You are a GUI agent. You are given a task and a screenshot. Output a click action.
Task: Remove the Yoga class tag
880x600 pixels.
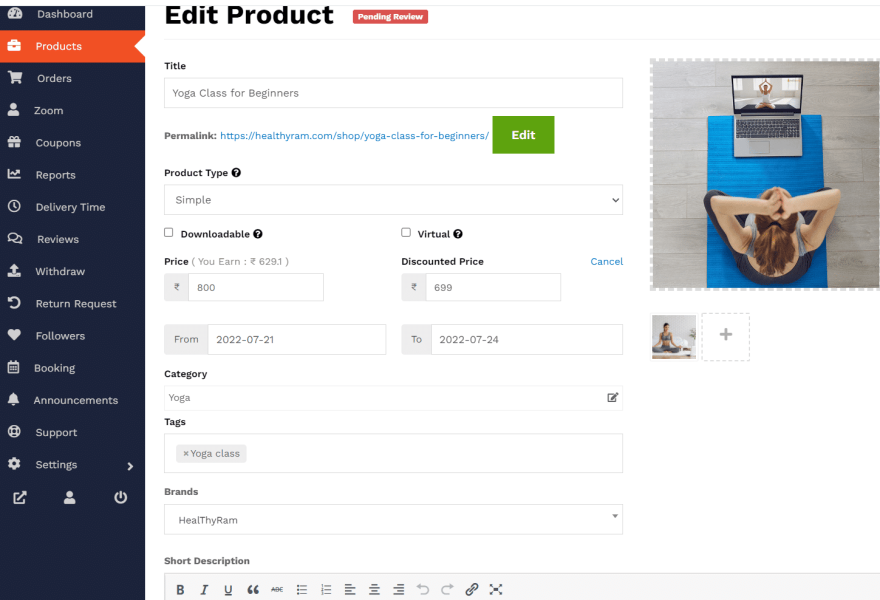[x=186, y=454]
